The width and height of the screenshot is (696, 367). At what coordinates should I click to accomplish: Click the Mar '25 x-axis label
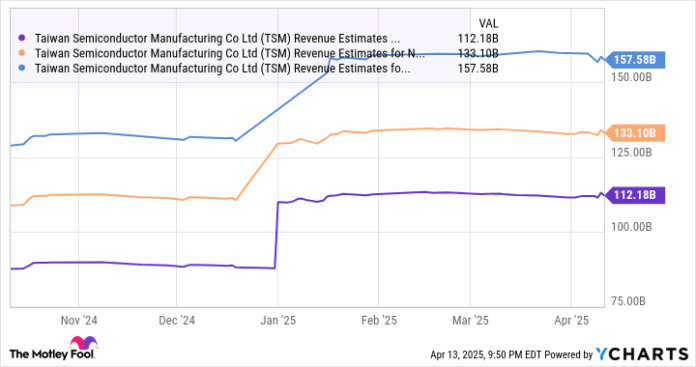coord(470,320)
